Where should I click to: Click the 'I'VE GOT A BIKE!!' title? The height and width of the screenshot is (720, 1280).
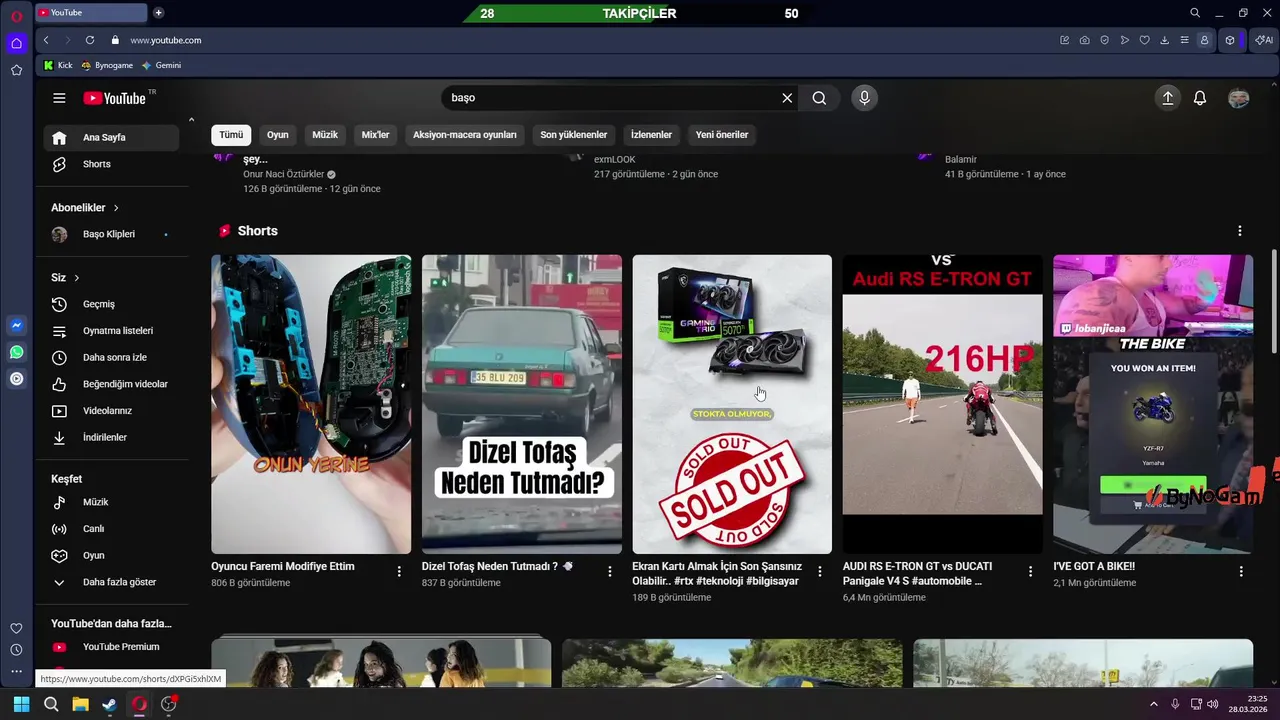click(1094, 566)
